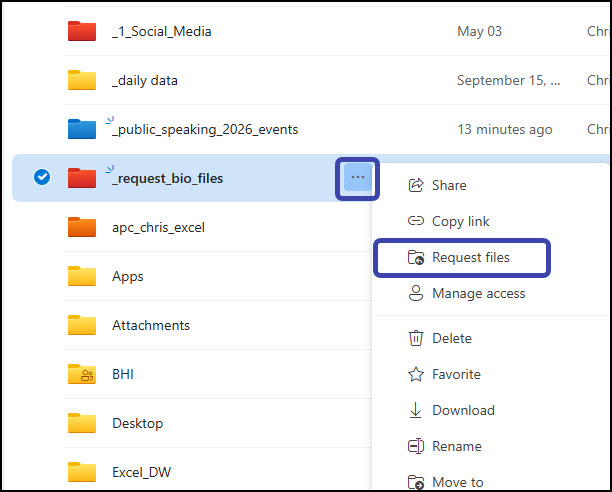Image resolution: width=612 pixels, height=492 pixels.
Task: Open the three-dots menu for _request_bio_files
Action: coord(358,178)
